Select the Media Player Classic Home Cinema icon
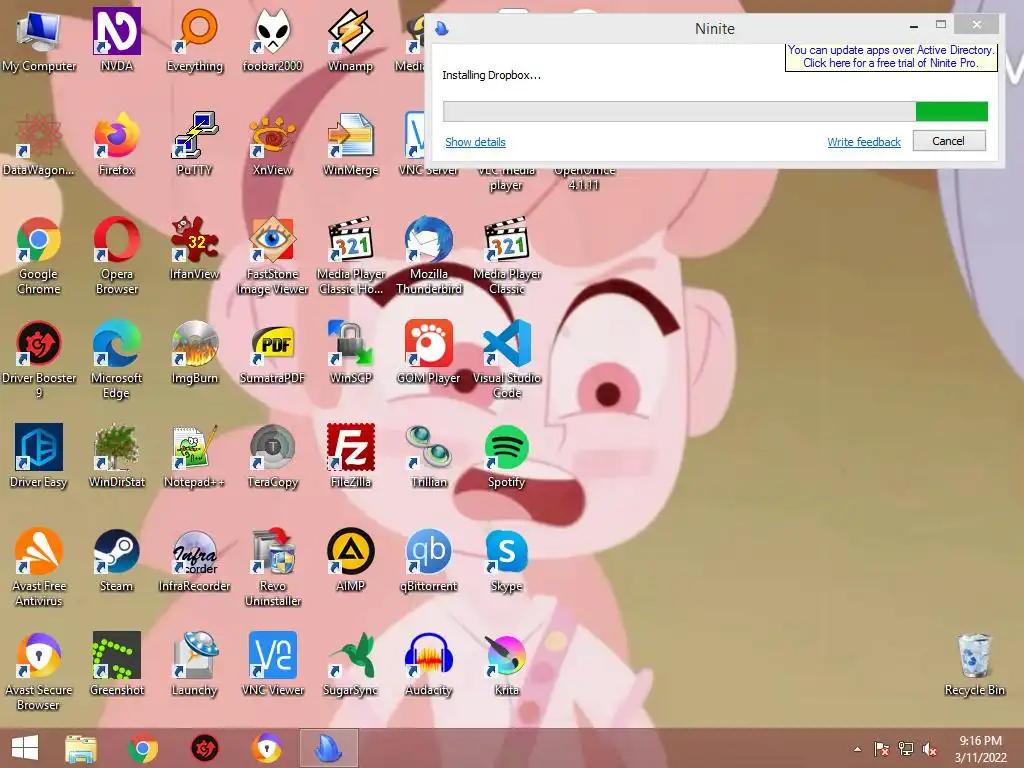The image size is (1024, 768). pos(351,255)
